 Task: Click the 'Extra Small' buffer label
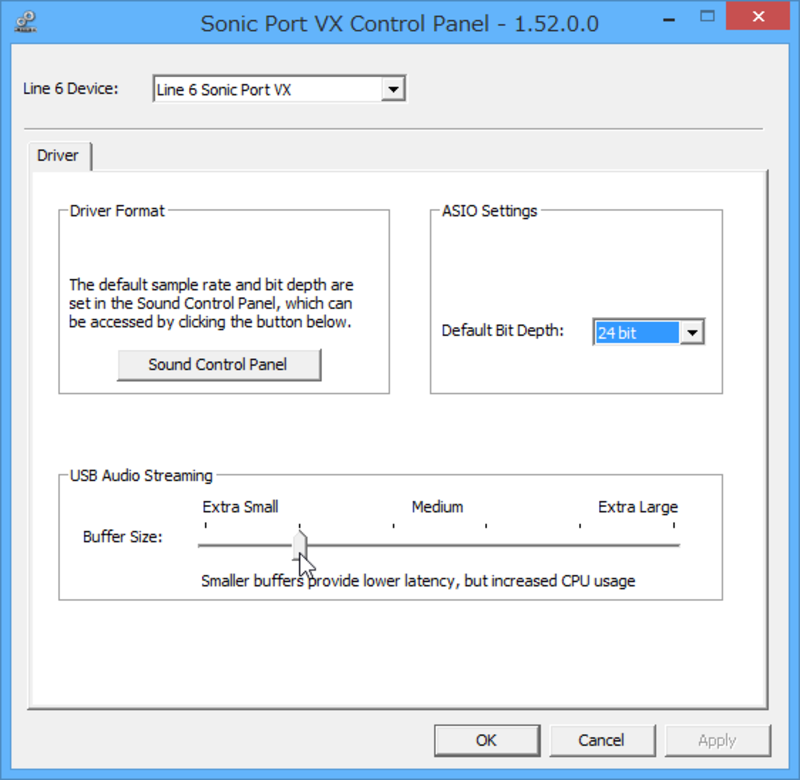(240, 507)
